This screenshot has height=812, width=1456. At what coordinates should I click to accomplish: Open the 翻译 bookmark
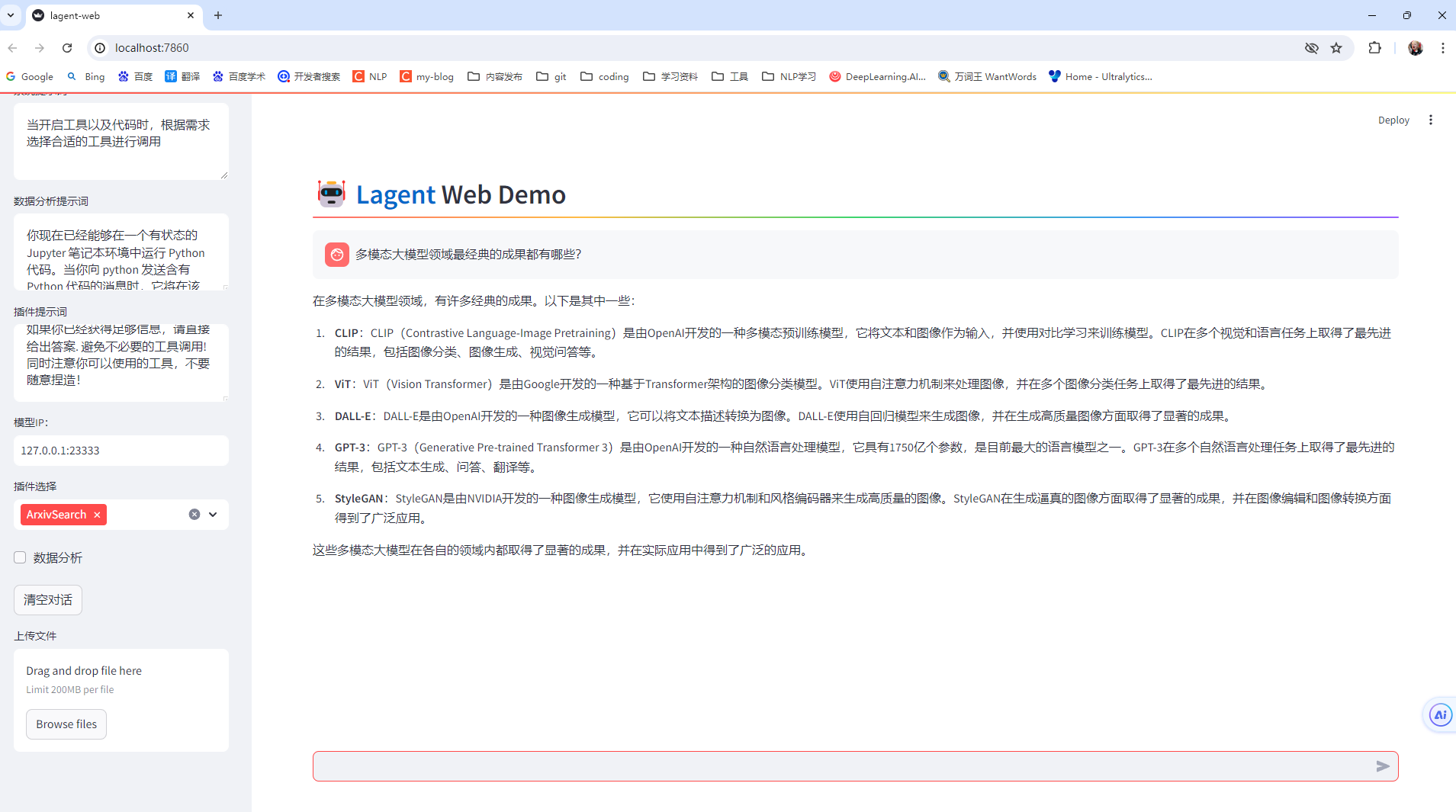pos(182,77)
